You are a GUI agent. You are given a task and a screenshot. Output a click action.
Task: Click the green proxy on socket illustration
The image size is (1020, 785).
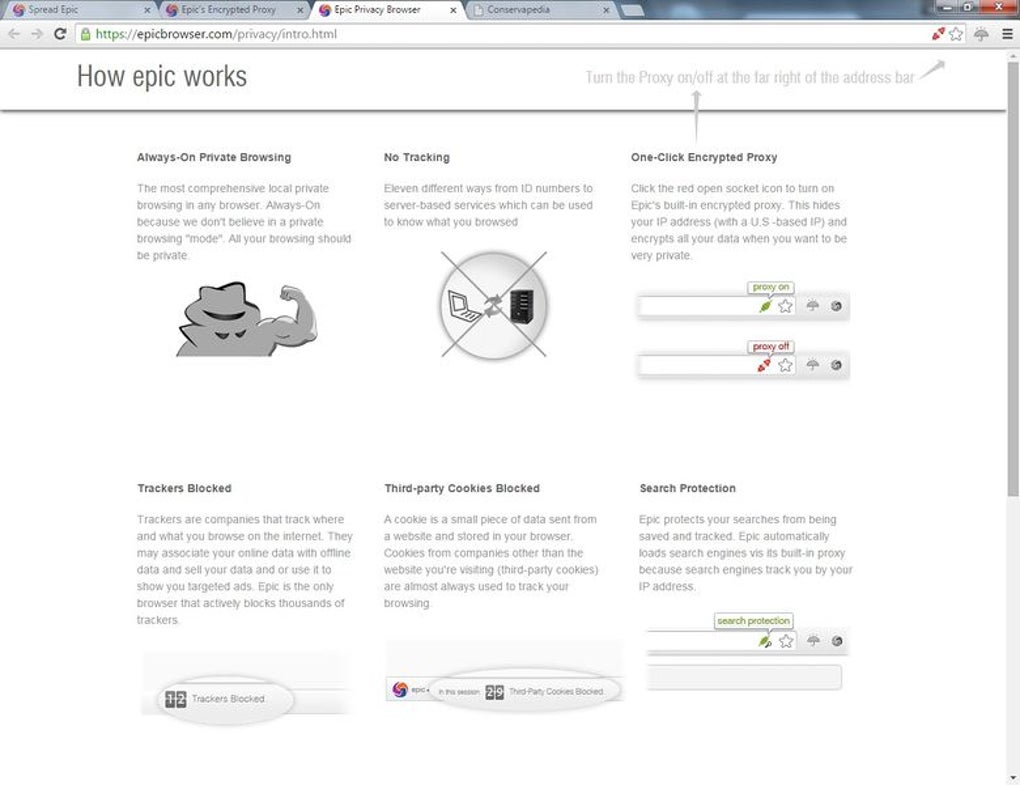coord(765,306)
